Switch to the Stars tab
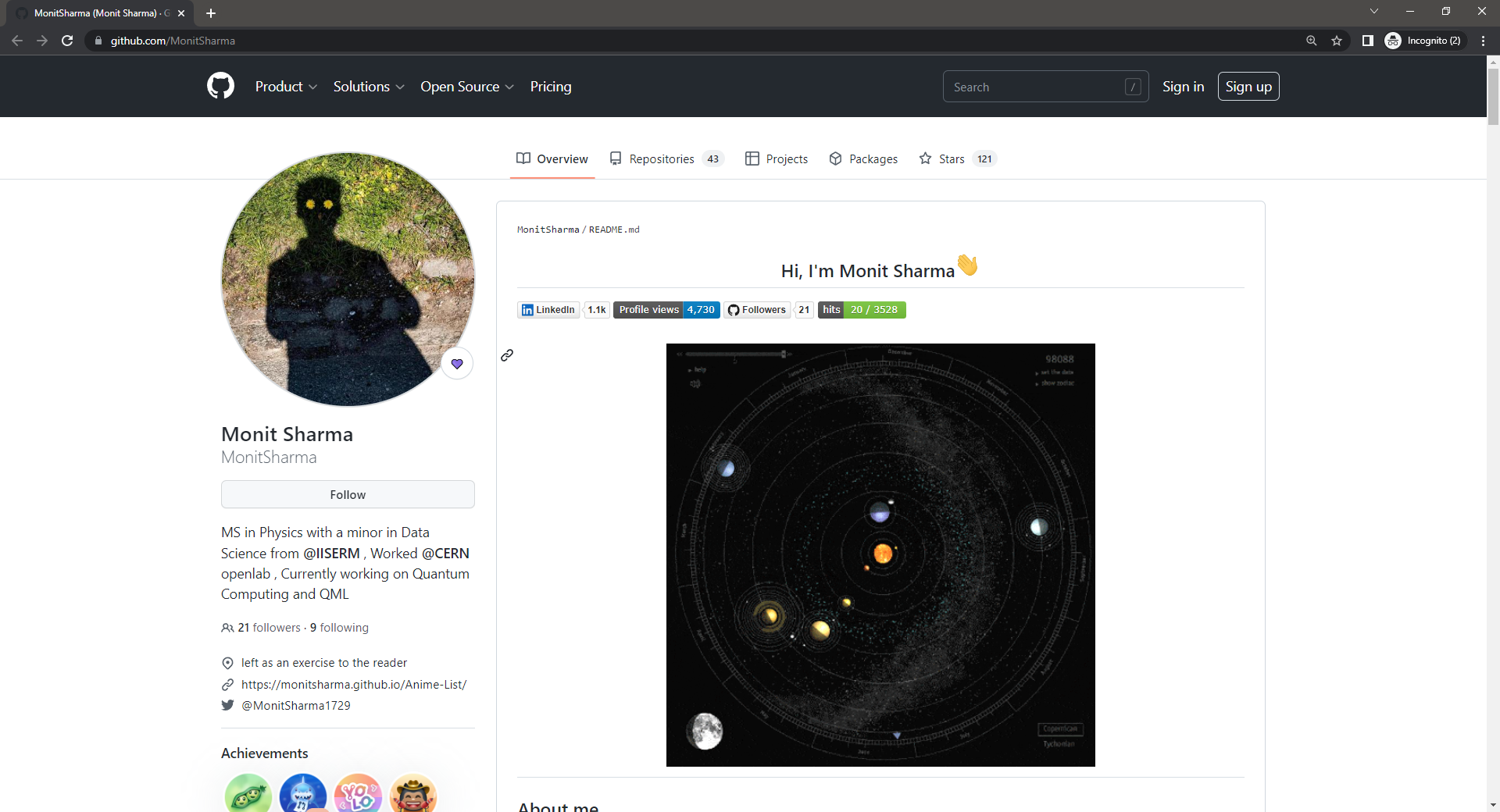 pyautogui.click(x=958, y=158)
